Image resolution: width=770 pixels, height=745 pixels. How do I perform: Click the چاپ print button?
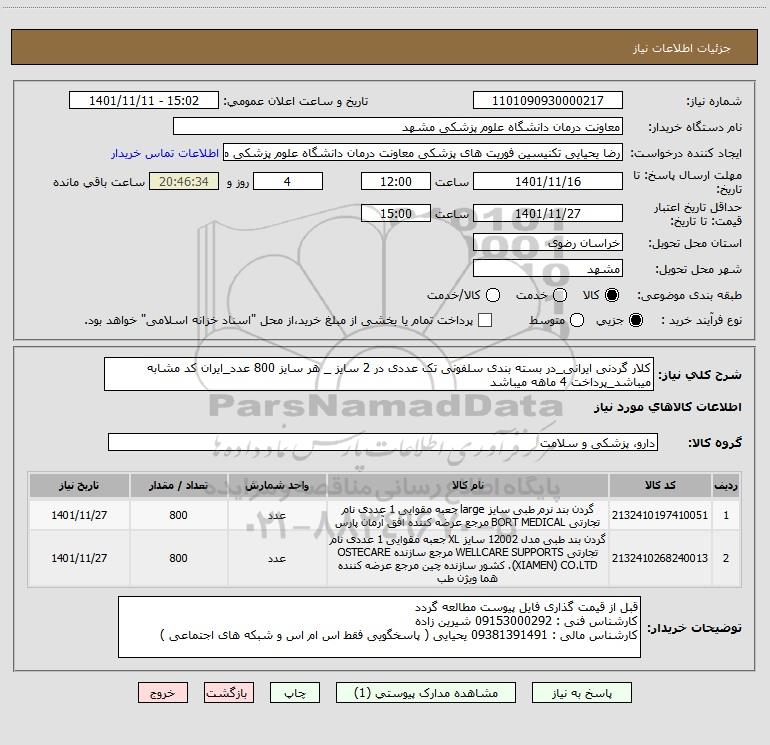coord(295,693)
